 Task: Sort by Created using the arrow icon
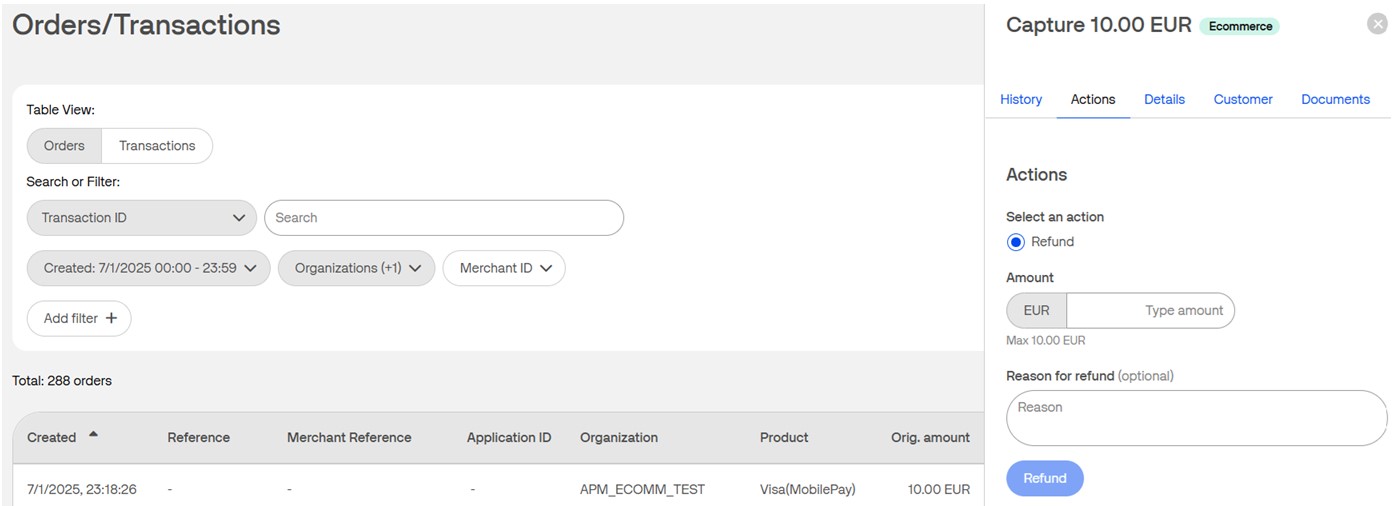pyautogui.click(x=93, y=434)
